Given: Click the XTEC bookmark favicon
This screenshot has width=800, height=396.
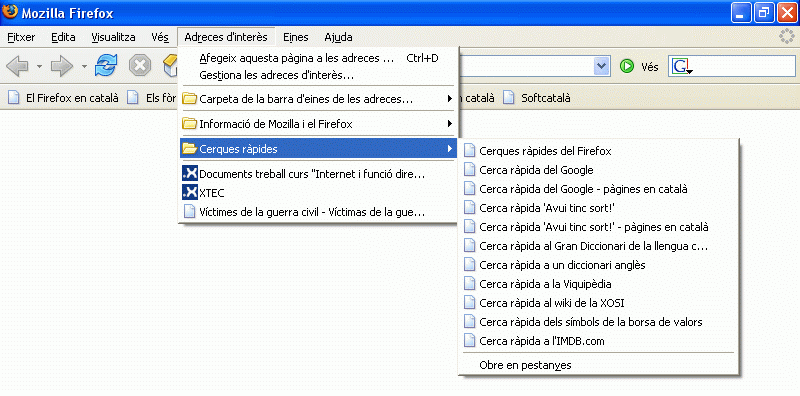Looking at the screenshot, I should click(x=190, y=193).
